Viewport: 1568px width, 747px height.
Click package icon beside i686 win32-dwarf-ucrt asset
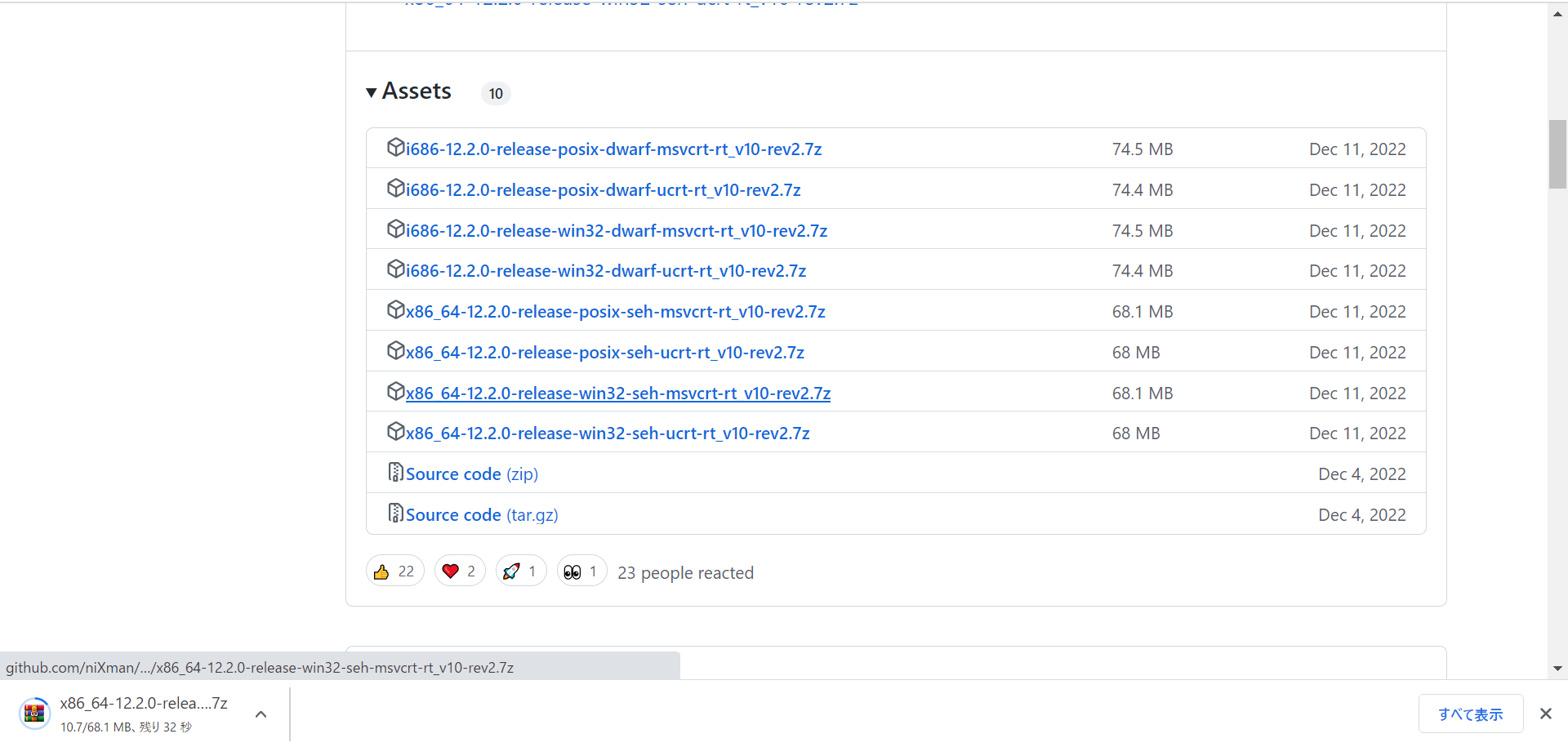(x=395, y=269)
